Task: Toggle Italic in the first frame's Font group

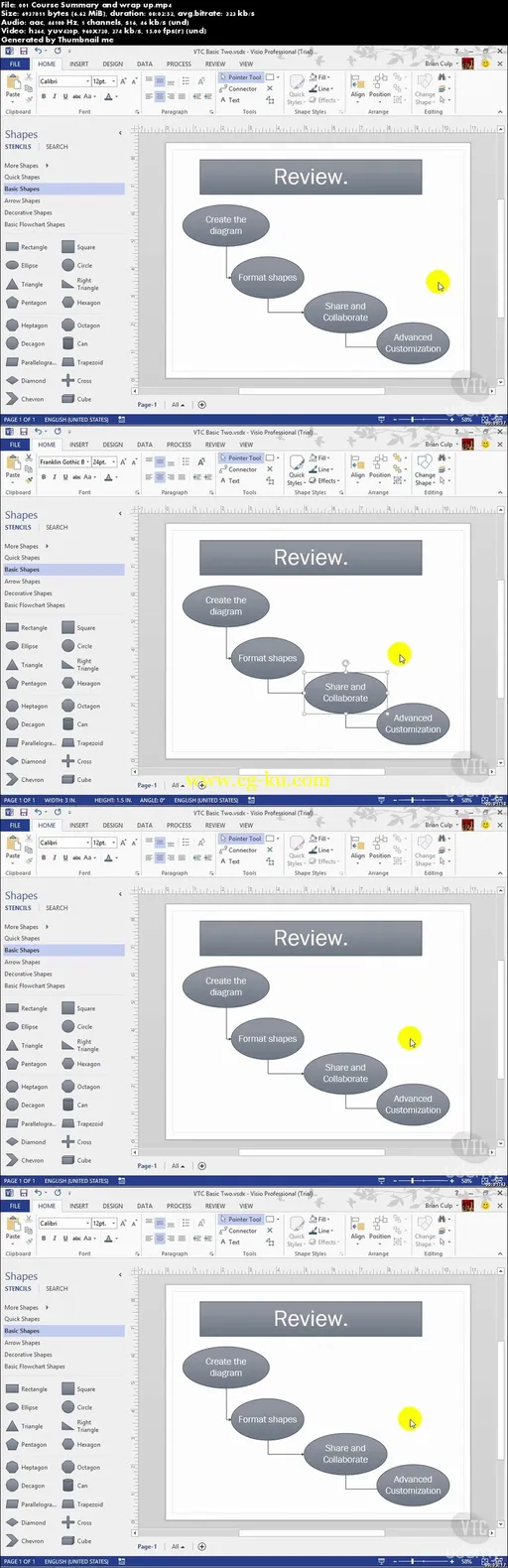Action: 55,97
